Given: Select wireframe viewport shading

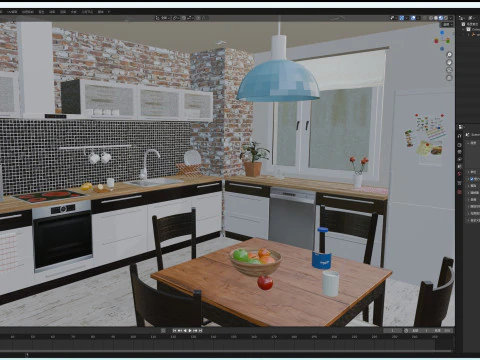Looking at the screenshot, I should point(431,18).
